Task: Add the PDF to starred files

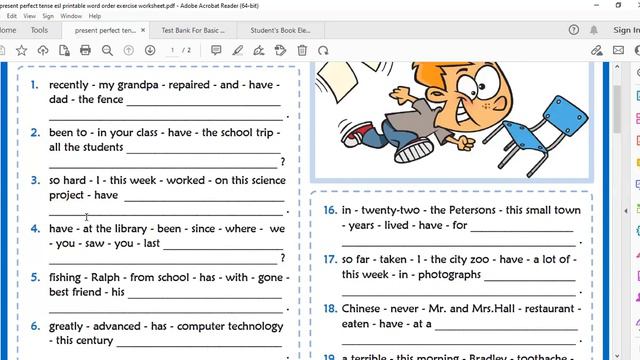Action: pos(22,51)
